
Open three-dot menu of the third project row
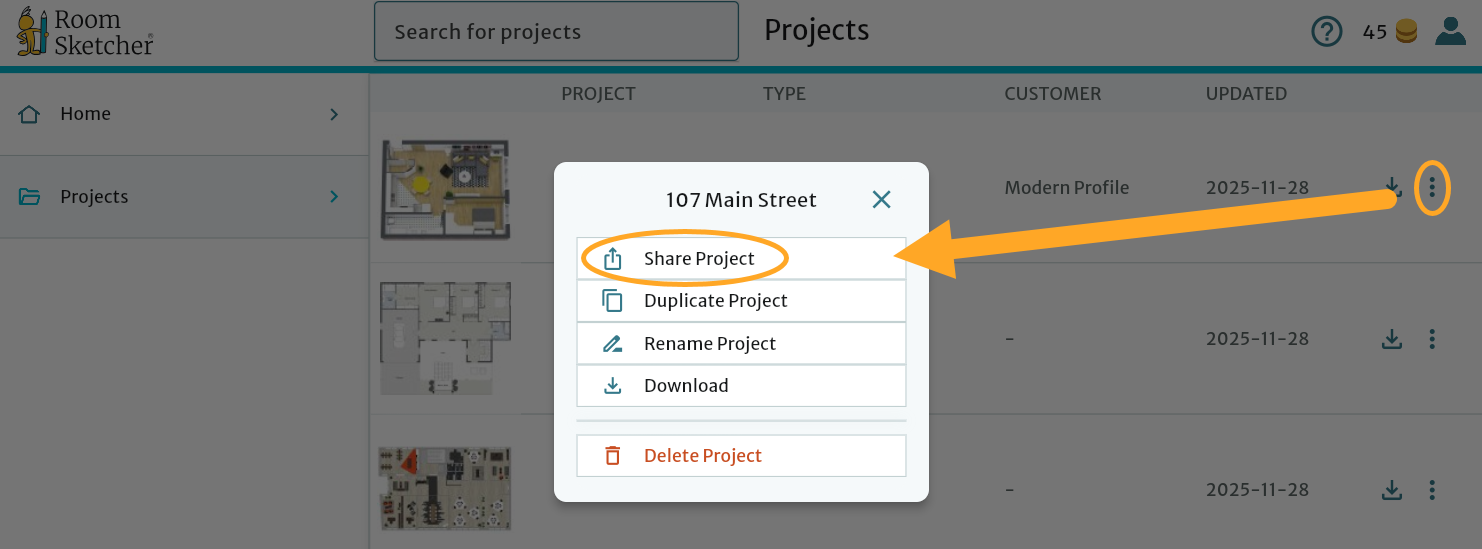[x=1432, y=490]
